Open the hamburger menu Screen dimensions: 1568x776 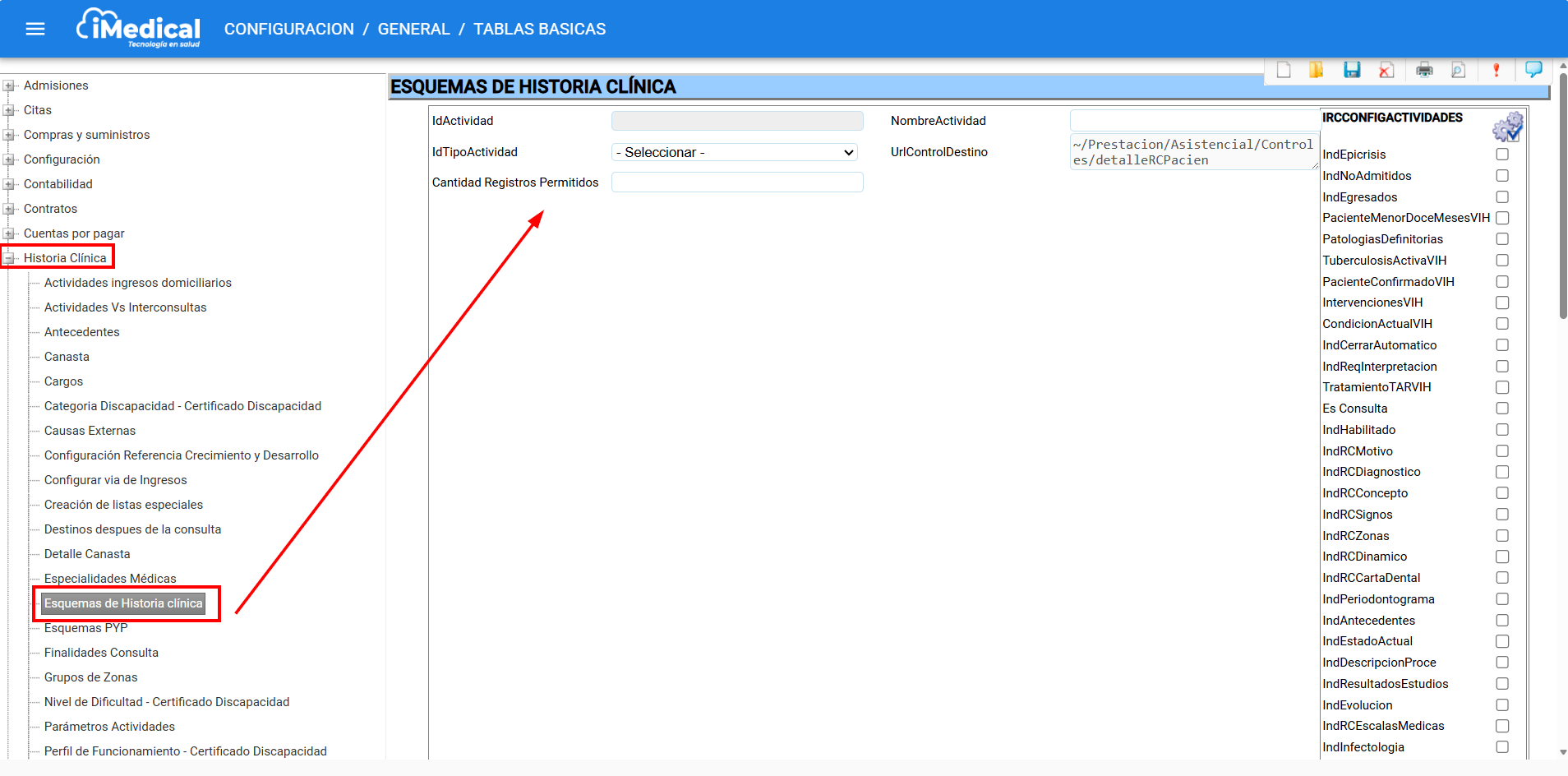click(35, 29)
